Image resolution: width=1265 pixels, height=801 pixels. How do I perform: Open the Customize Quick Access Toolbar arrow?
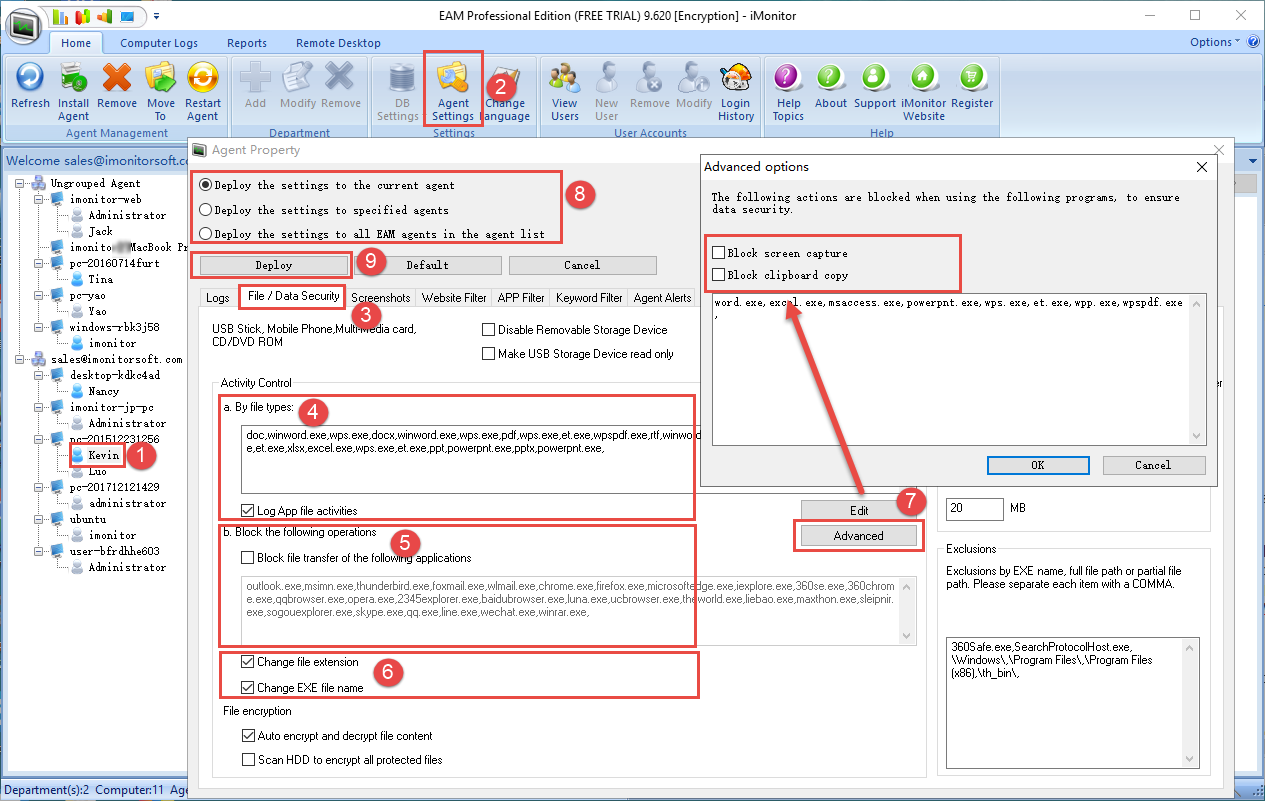tap(157, 17)
